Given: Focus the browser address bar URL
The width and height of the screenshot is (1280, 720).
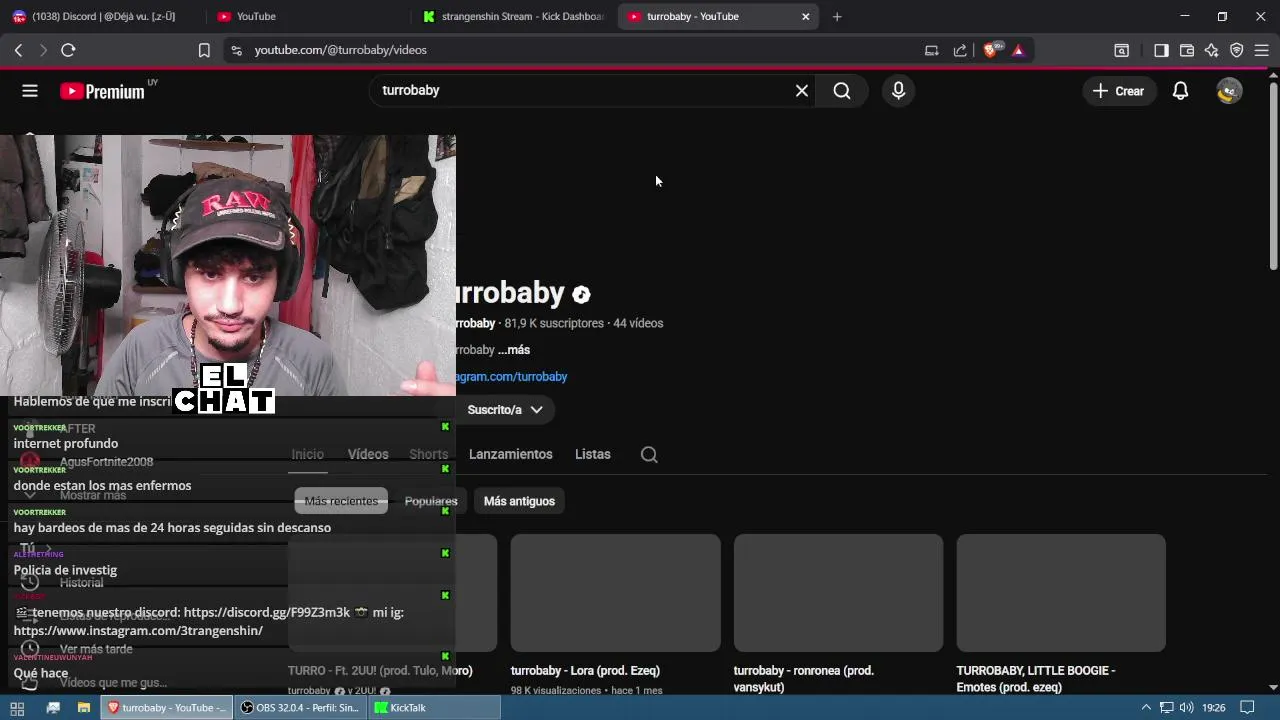Looking at the screenshot, I should coord(340,50).
